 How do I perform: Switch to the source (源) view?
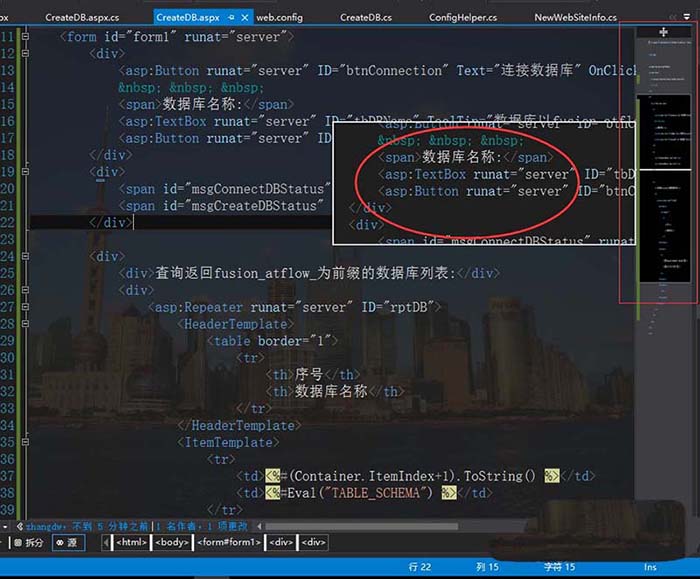68,542
